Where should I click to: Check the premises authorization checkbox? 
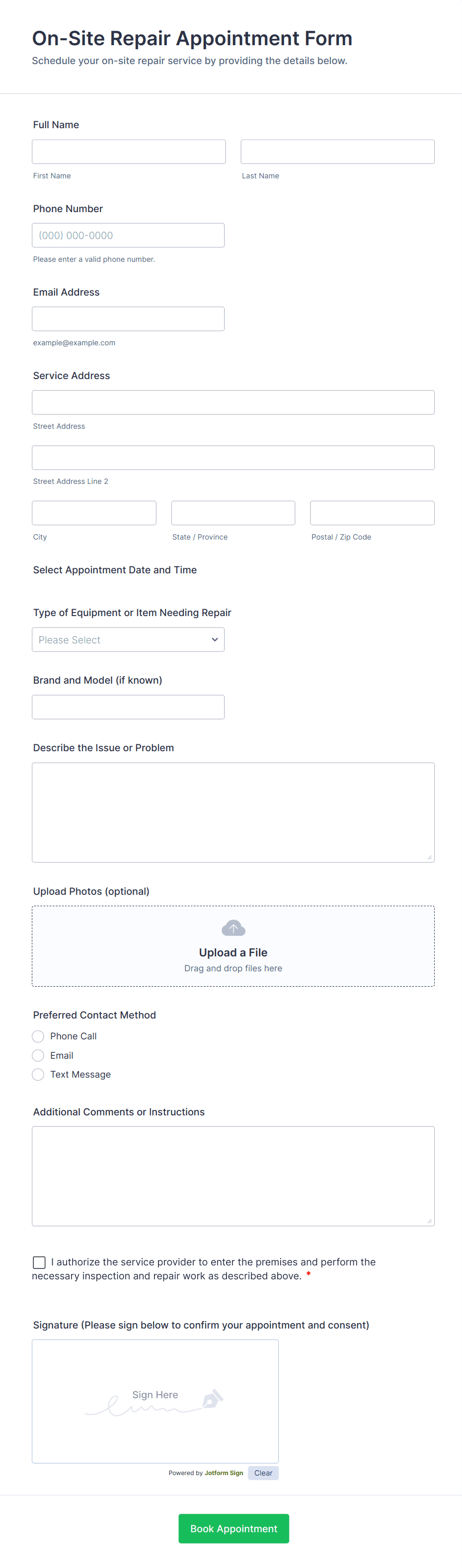click(x=39, y=1262)
